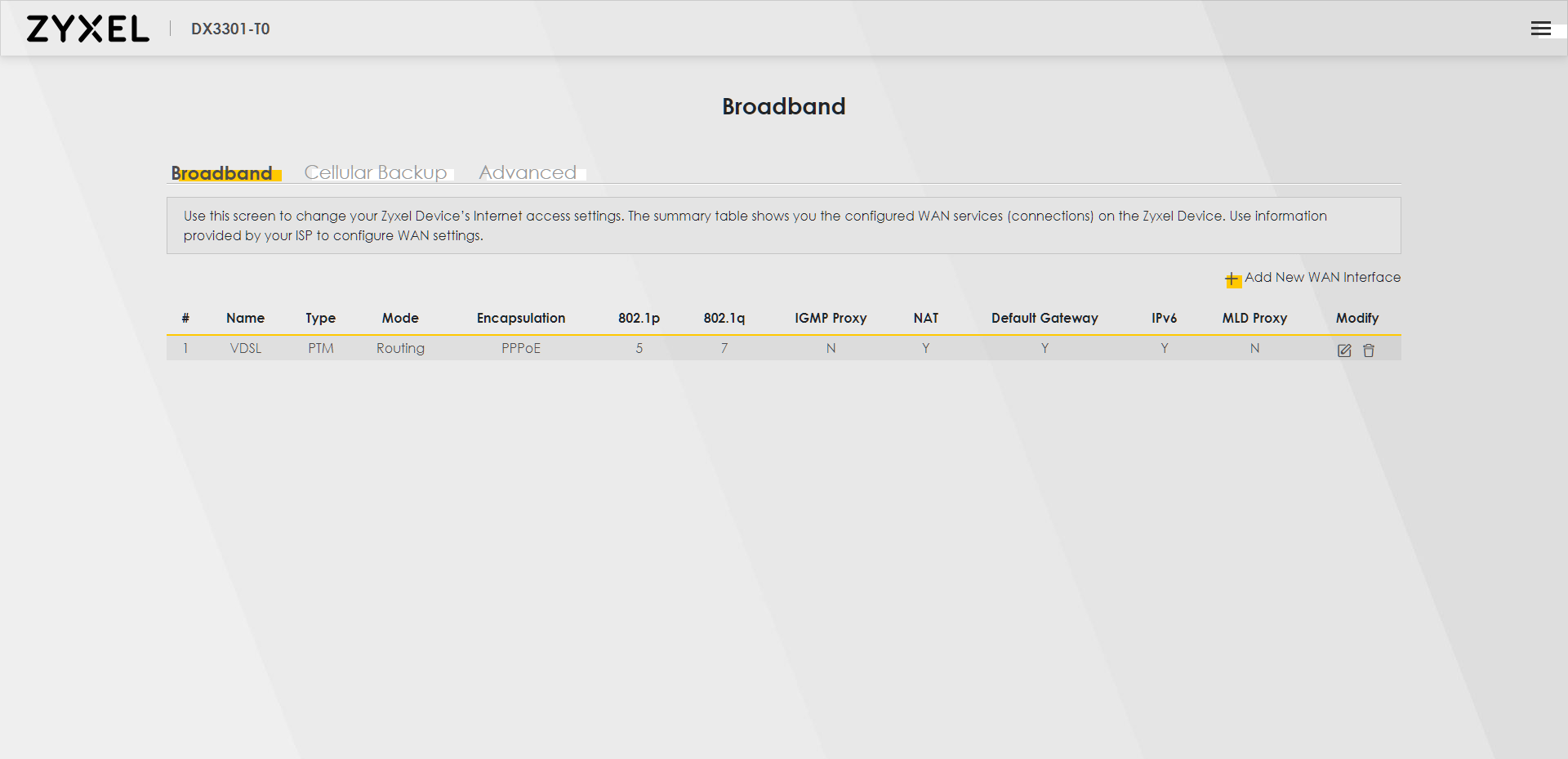Click the Add New WAN Interface link

[x=1321, y=278]
